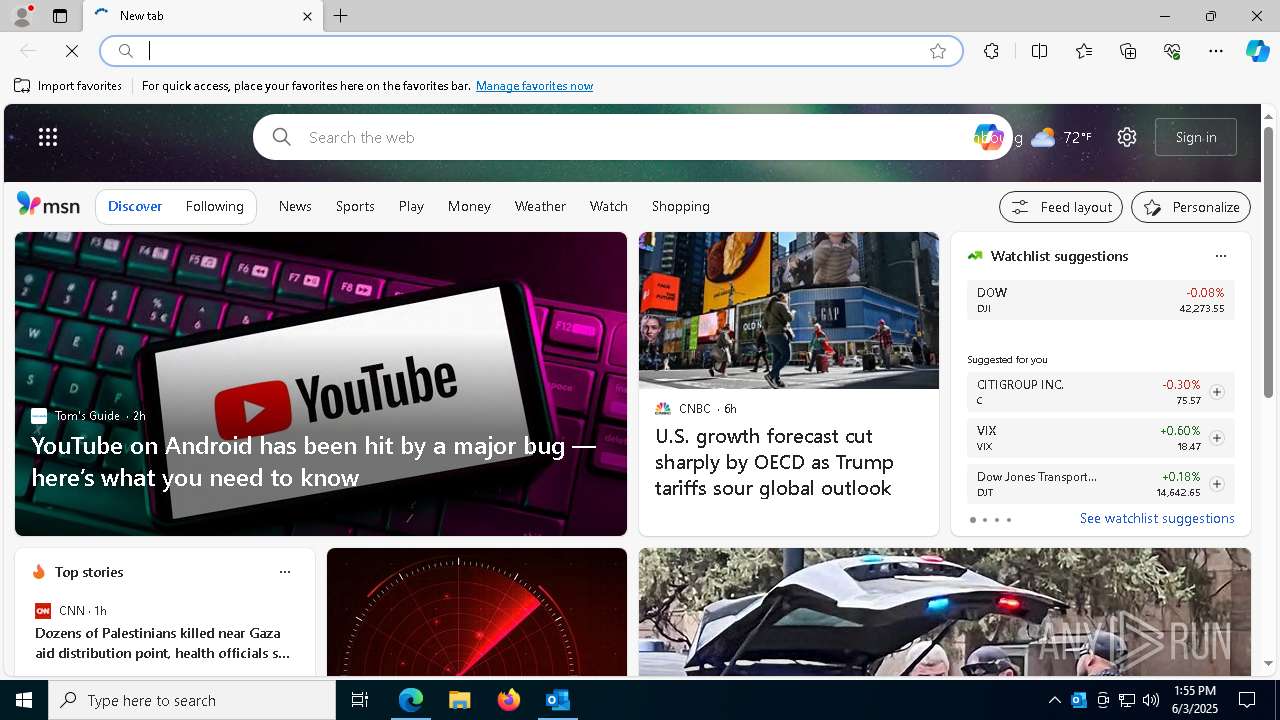Viewport: 1280px width, 720px height.
Task: Open File Explorer from taskbar
Action: (459, 700)
